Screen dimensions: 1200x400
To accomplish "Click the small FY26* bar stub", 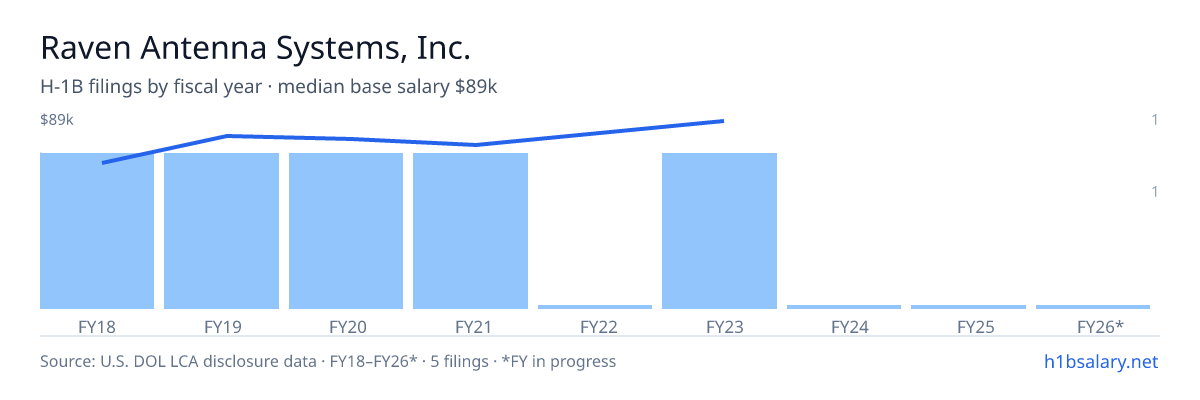I will tap(1093, 307).
